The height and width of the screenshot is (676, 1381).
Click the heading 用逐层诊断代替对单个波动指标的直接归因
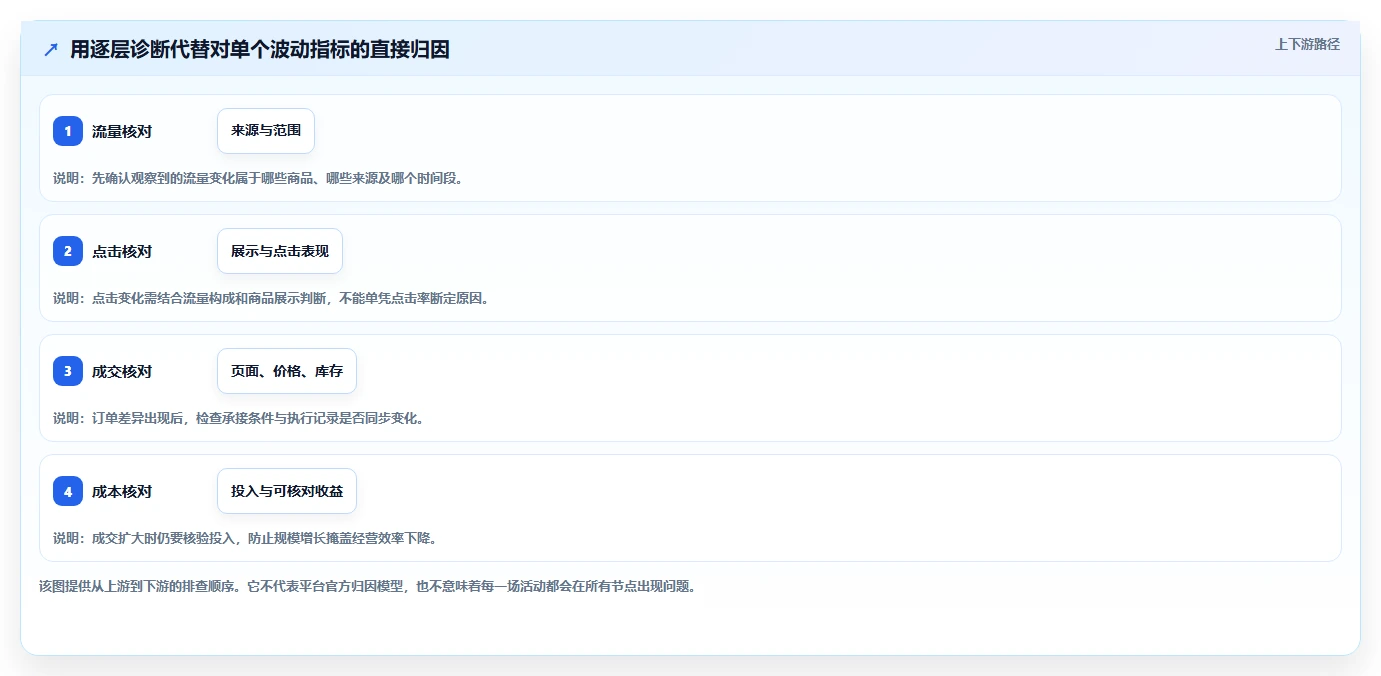[x=260, y=49]
